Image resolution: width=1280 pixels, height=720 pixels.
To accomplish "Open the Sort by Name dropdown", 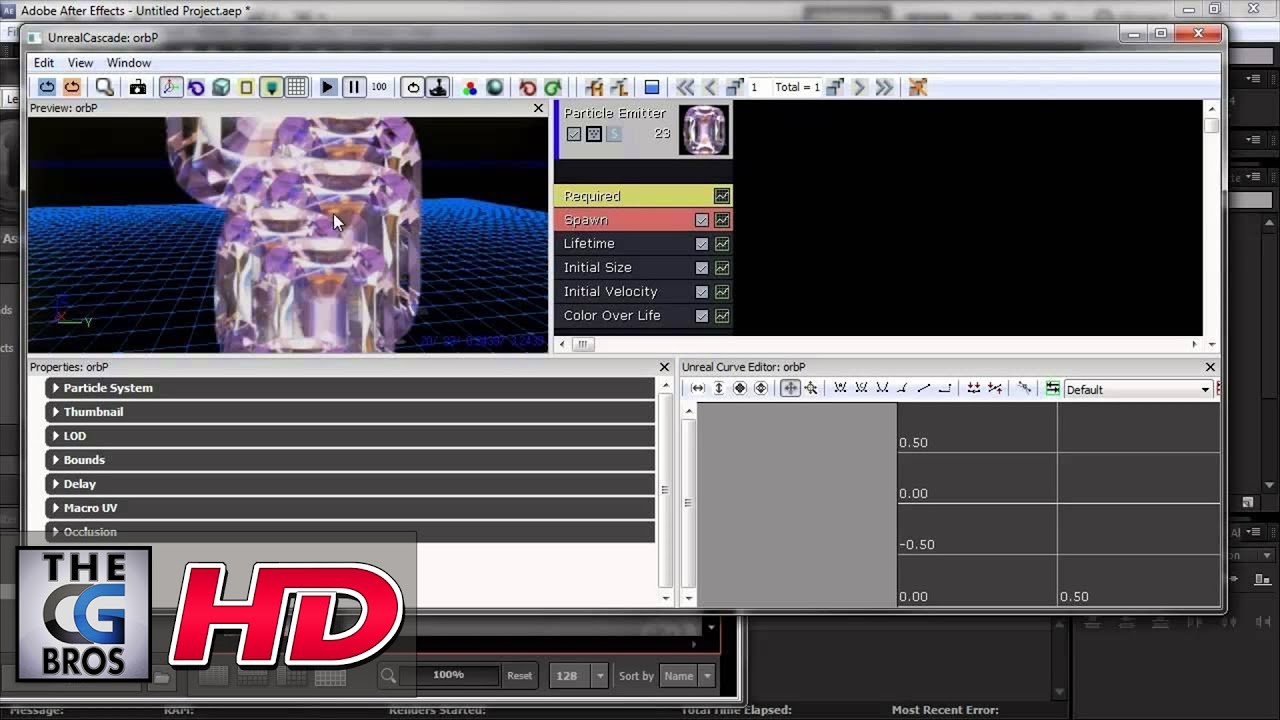I will [688, 676].
